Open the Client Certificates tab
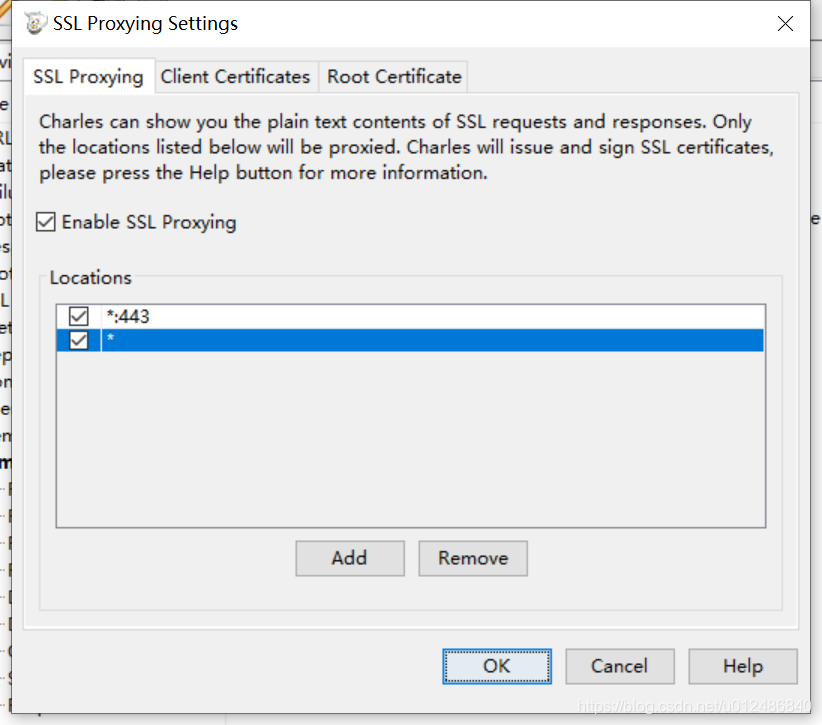Image resolution: width=822 pixels, height=725 pixels. (x=235, y=77)
